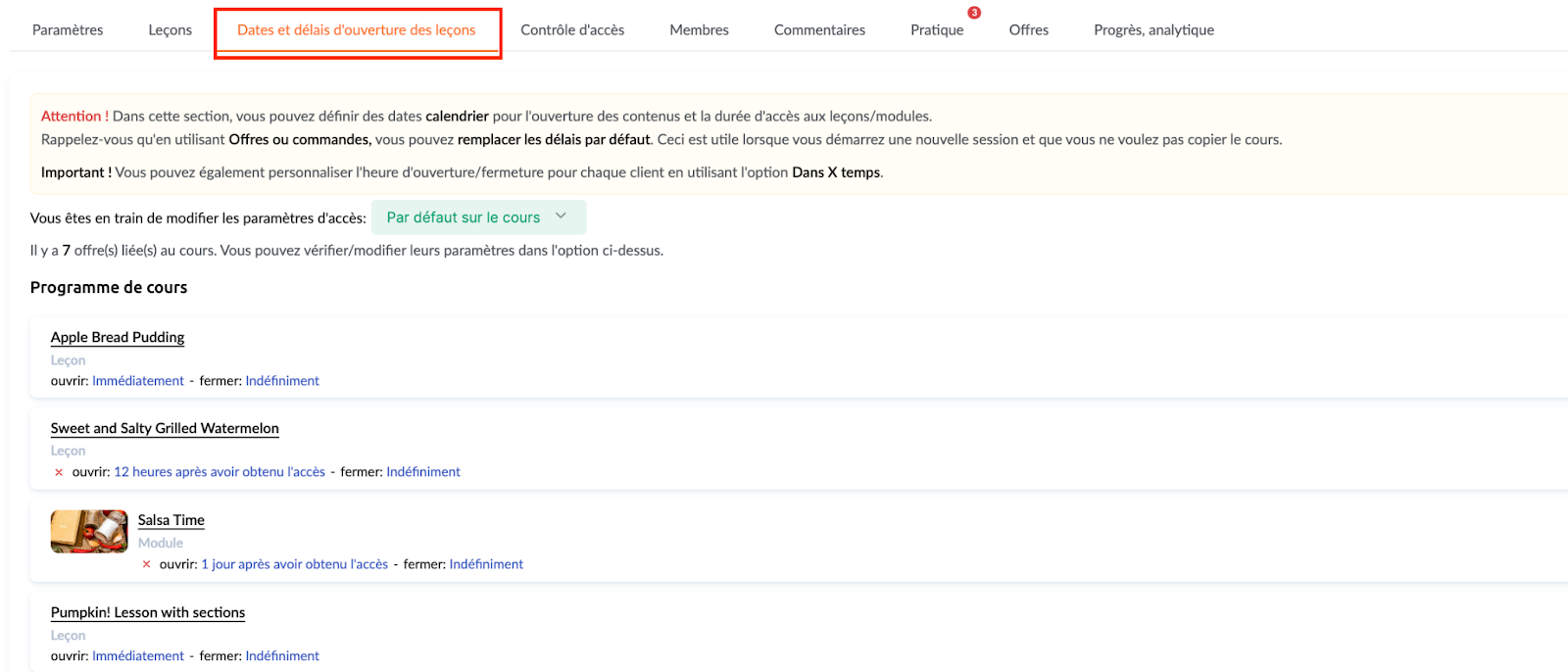Viewport: 1568px width, 672px height.
Task: Switch to the Commentaires tab
Action: click(819, 30)
